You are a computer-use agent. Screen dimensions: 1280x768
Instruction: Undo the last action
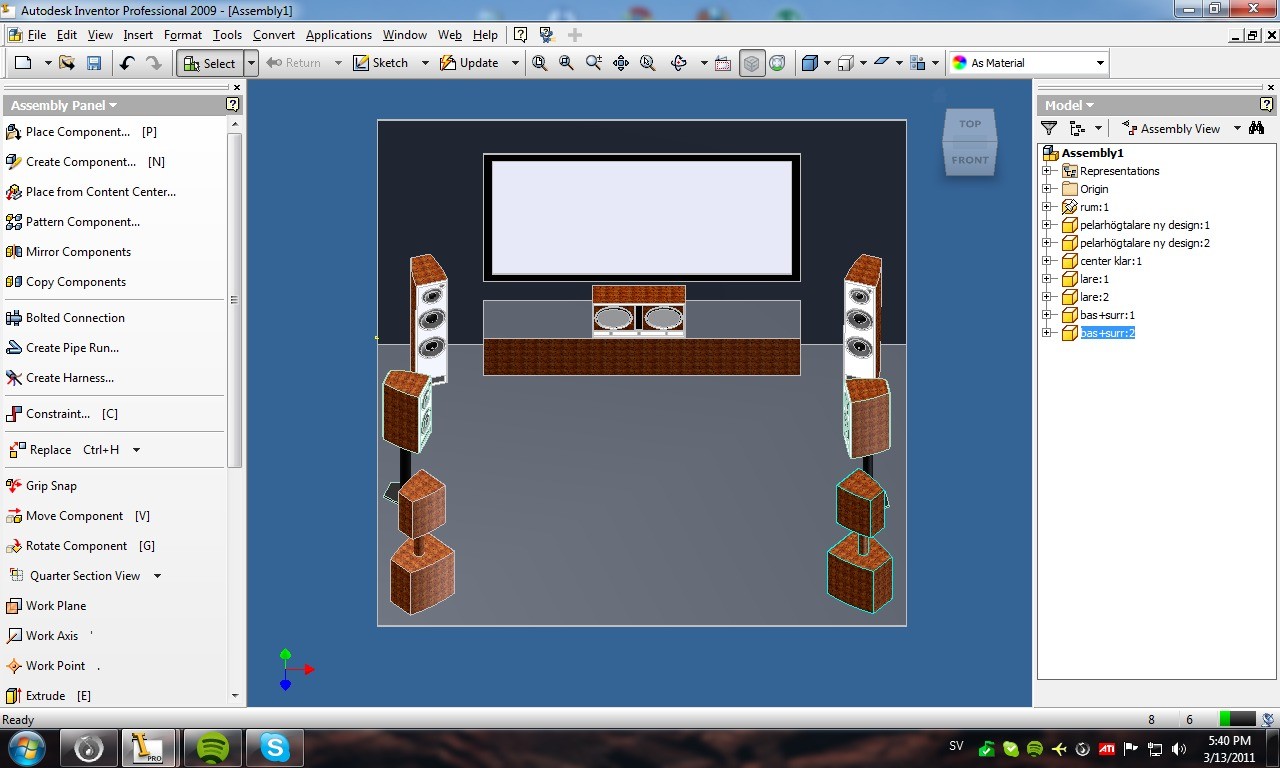(127, 63)
